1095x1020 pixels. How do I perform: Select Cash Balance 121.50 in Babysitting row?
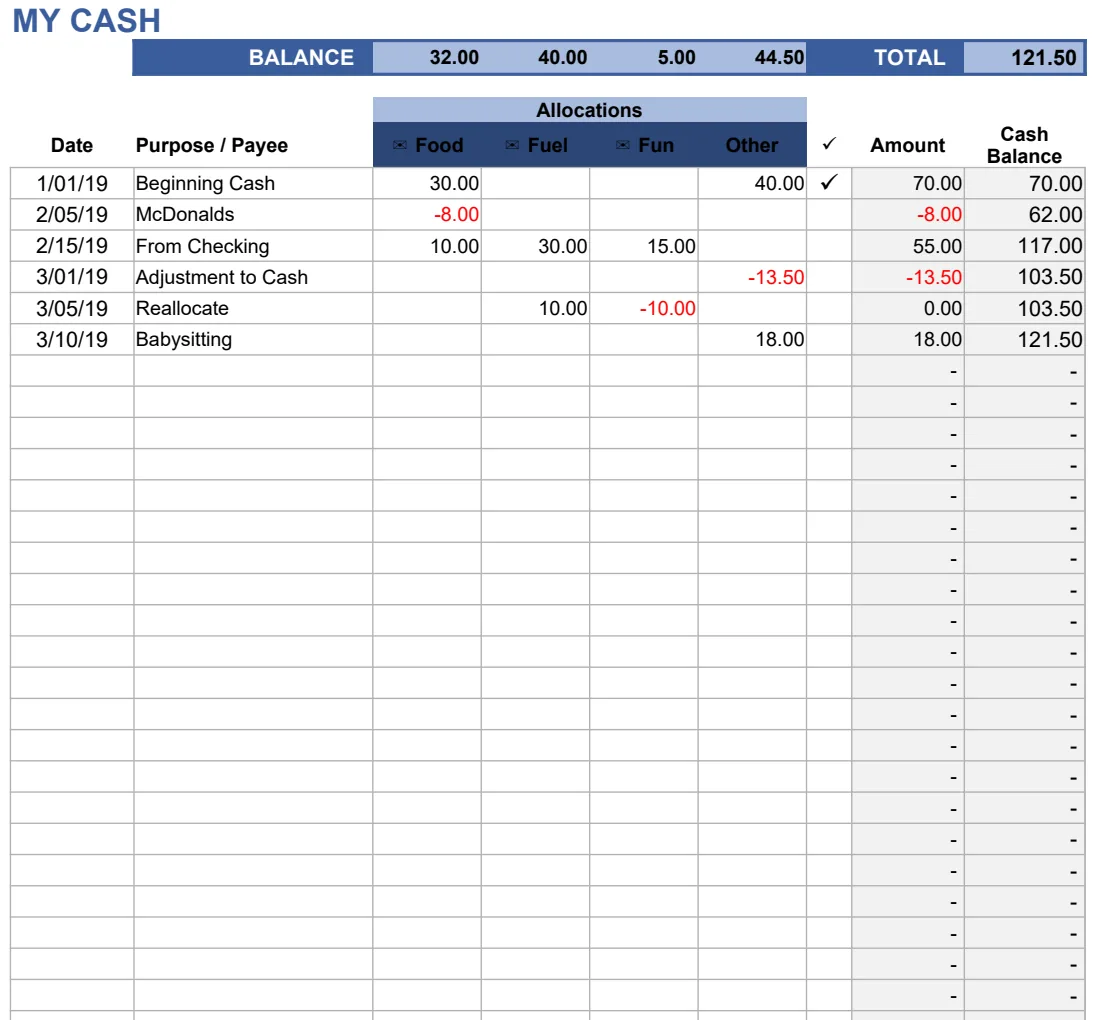click(x=1024, y=339)
